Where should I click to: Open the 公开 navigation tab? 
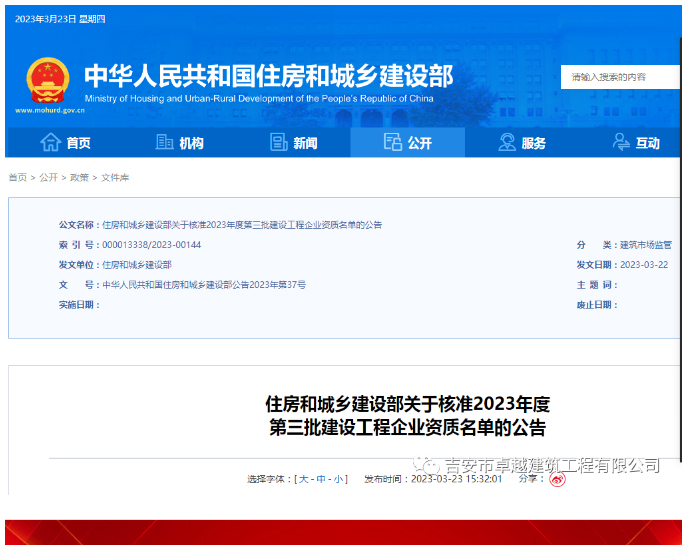pyautogui.click(x=408, y=143)
